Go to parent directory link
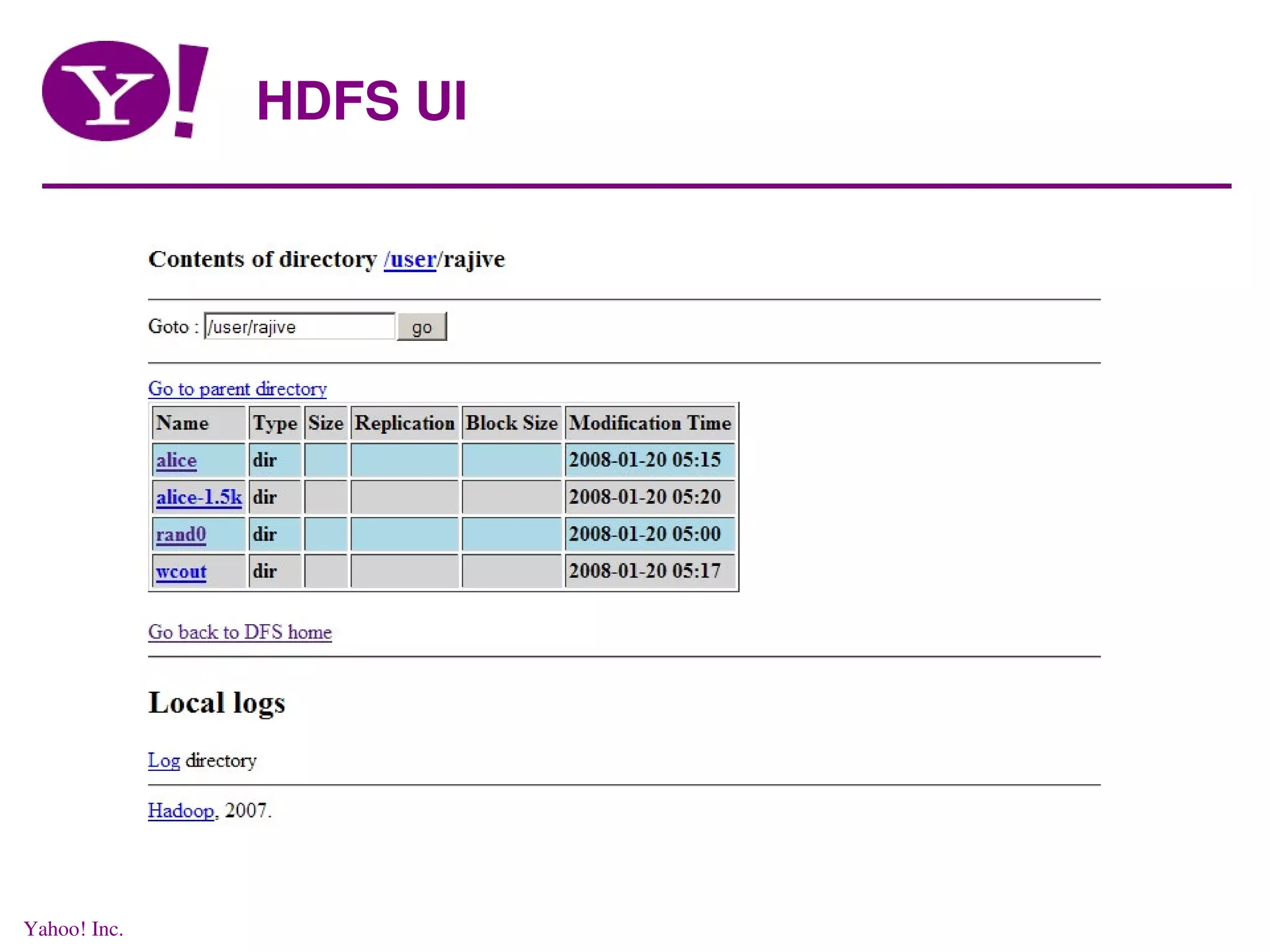The width and height of the screenshot is (1270, 952). (x=237, y=389)
